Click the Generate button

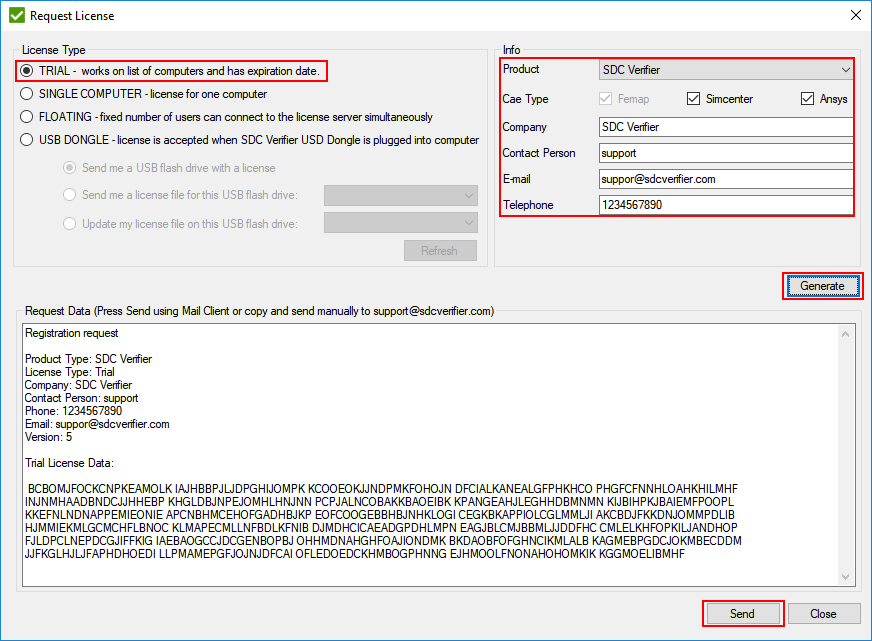click(x=823, y=286)
